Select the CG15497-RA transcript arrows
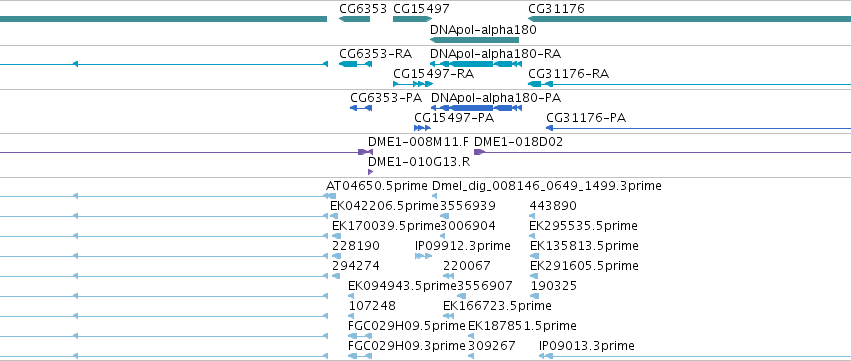Screen dimensions: 851x361 pos(412,84)
